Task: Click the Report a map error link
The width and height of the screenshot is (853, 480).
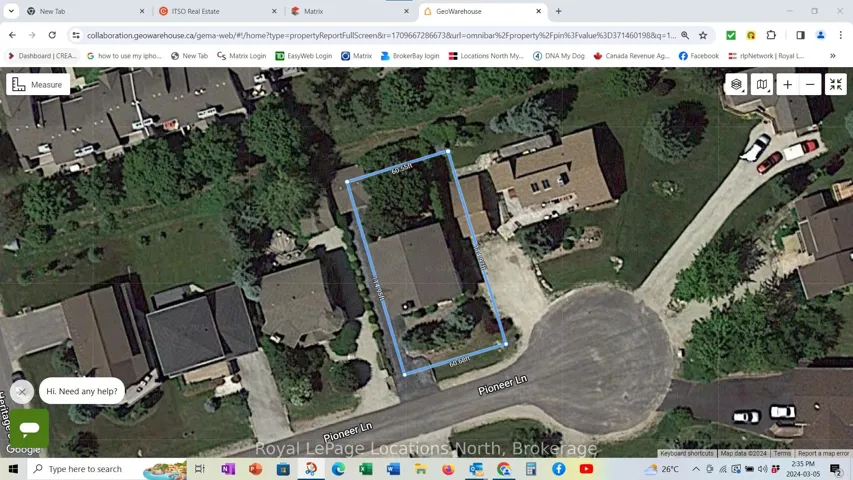Action: tap(823, 454)
